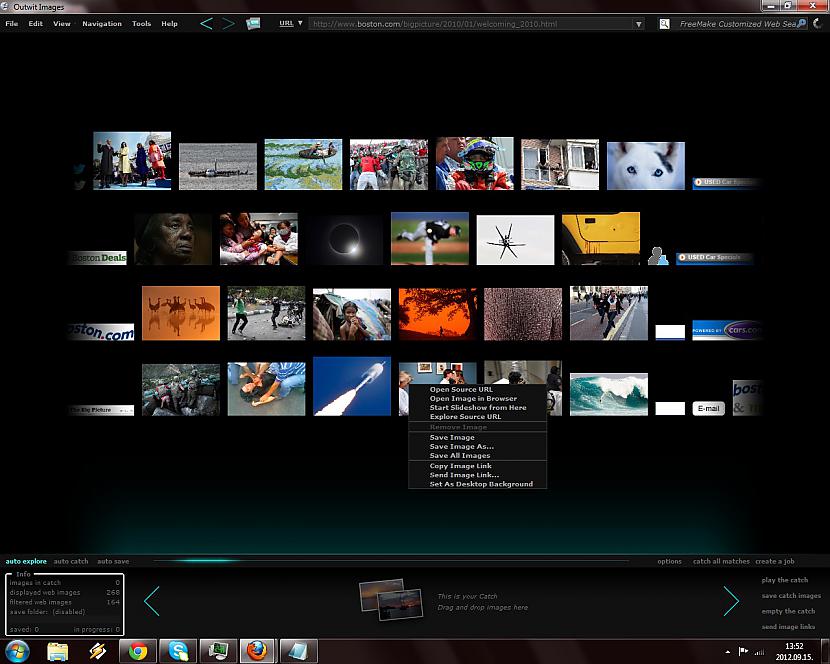Click the network signal icon in system tray
The width and height of the screenshot is (830, 664).
pos(760,651)
